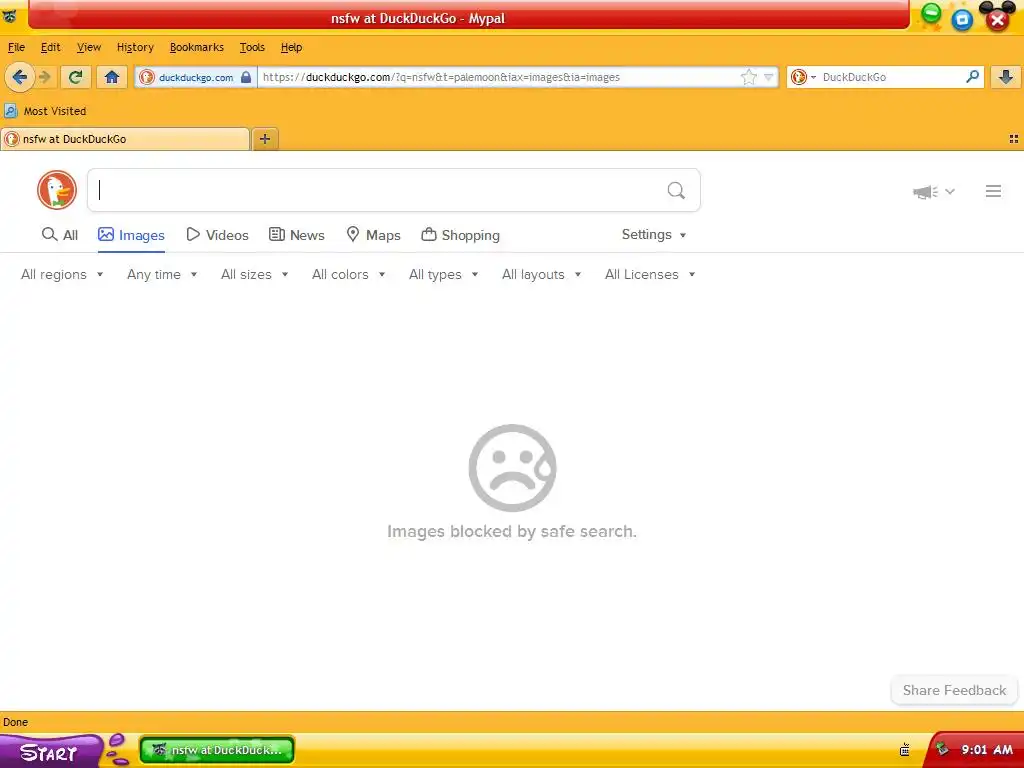1024x768 pixels.
Task: Click the DuckDuckGo search submit magnifier
Action: (x=676, y=190)
